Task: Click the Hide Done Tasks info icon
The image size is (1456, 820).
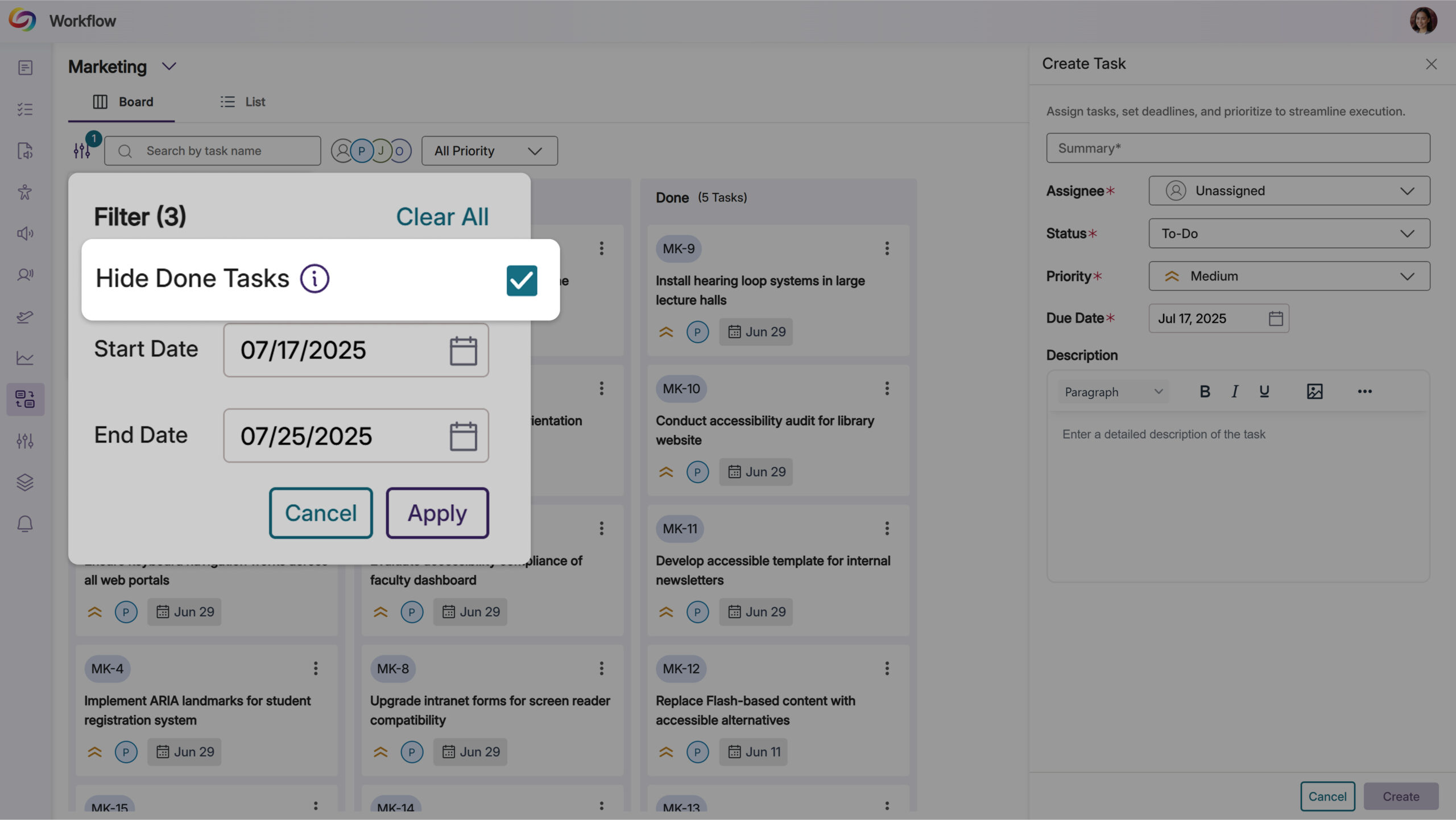Action: (x=315, y=279)
